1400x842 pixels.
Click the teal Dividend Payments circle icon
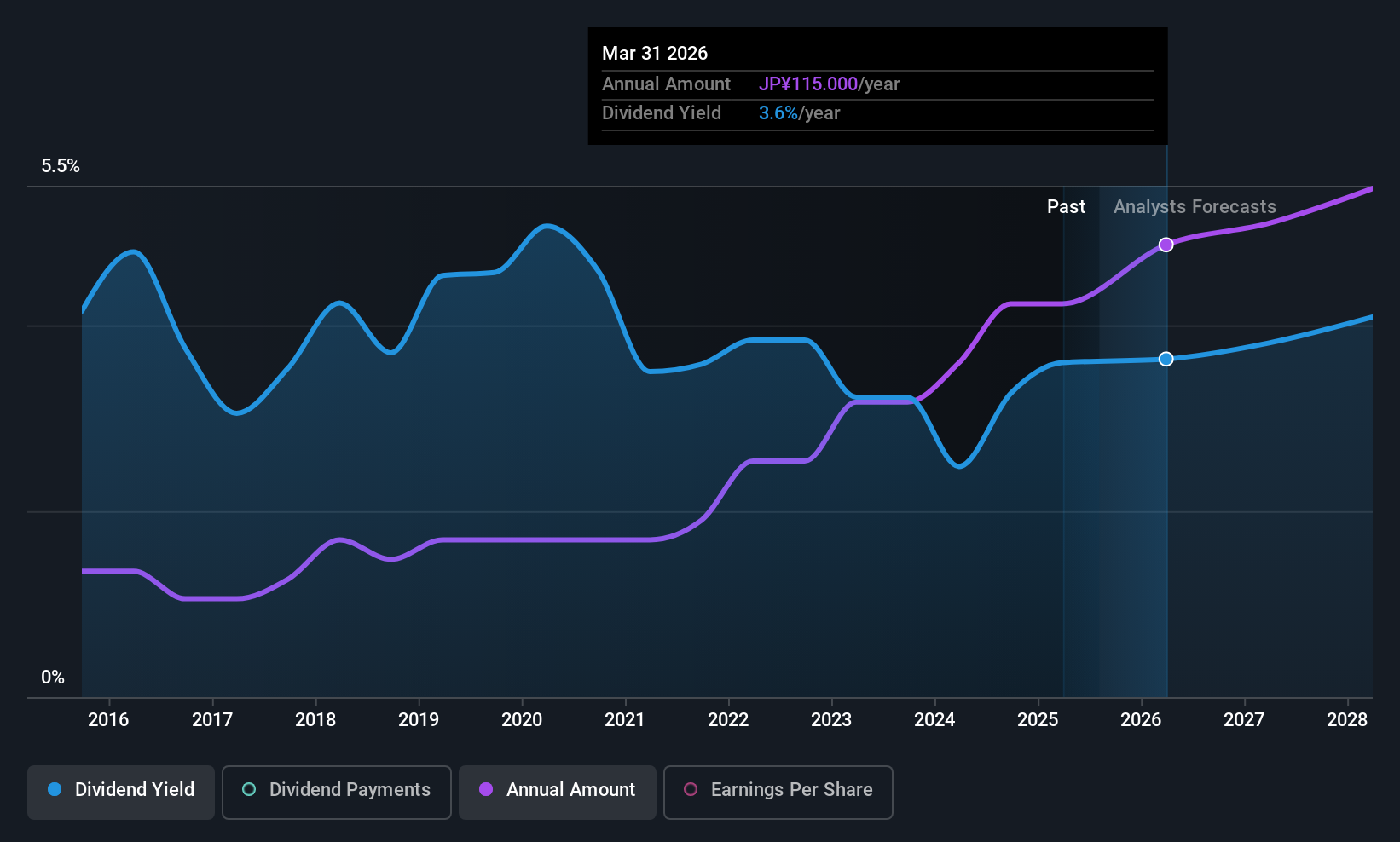[x=249, y=789]
